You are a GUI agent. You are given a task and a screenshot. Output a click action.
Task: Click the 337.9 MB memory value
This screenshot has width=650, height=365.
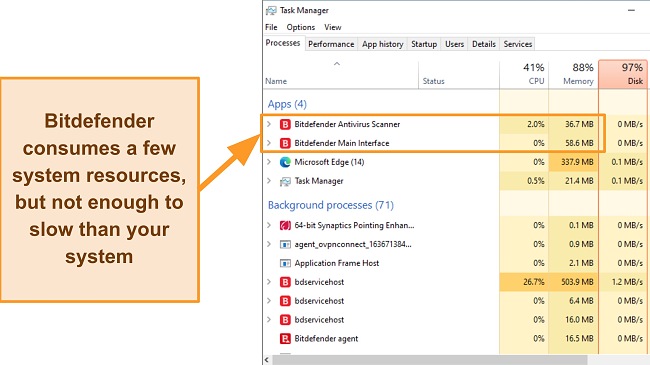[x=574, y=162]
